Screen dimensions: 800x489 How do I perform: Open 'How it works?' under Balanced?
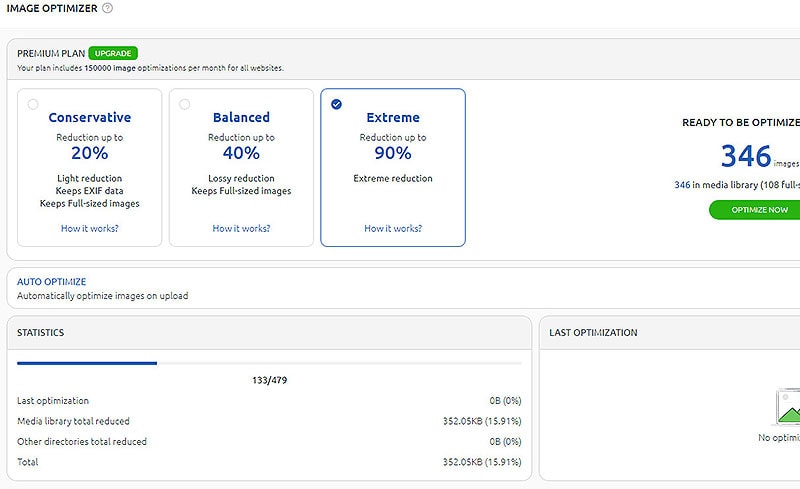tap(241, 228)
